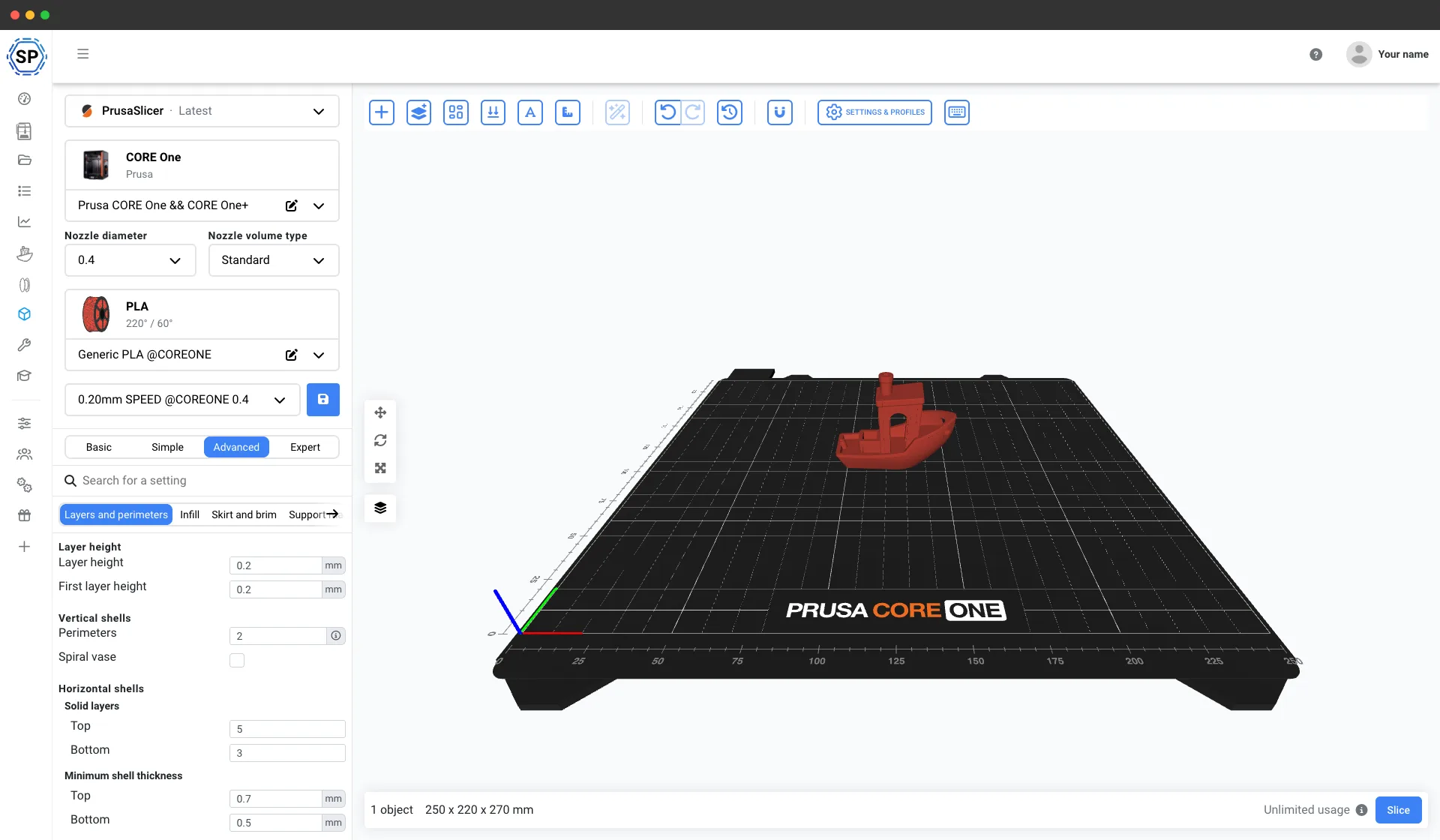
Task: Open the queue list sidebar icon
Action: [x=24, y=191]
